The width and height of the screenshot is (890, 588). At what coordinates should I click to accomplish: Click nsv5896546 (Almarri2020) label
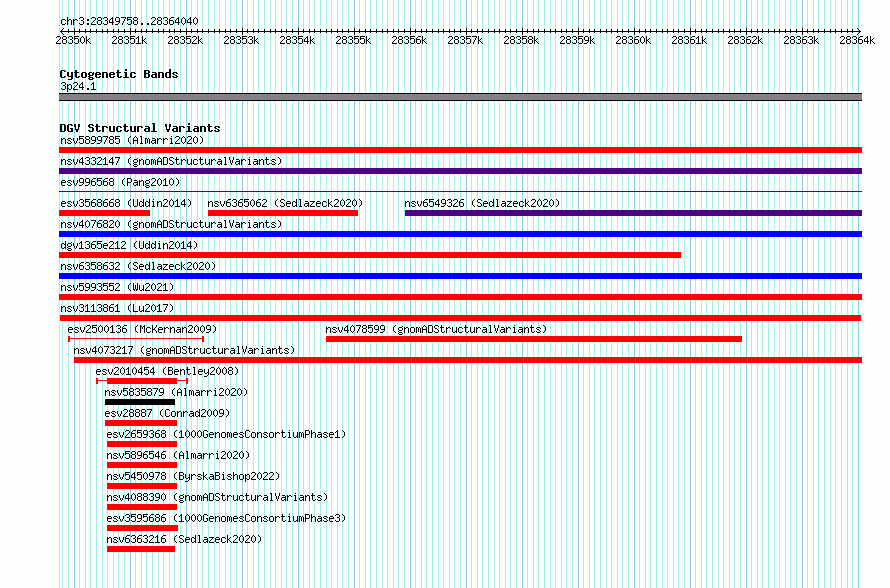click(178, 455)
